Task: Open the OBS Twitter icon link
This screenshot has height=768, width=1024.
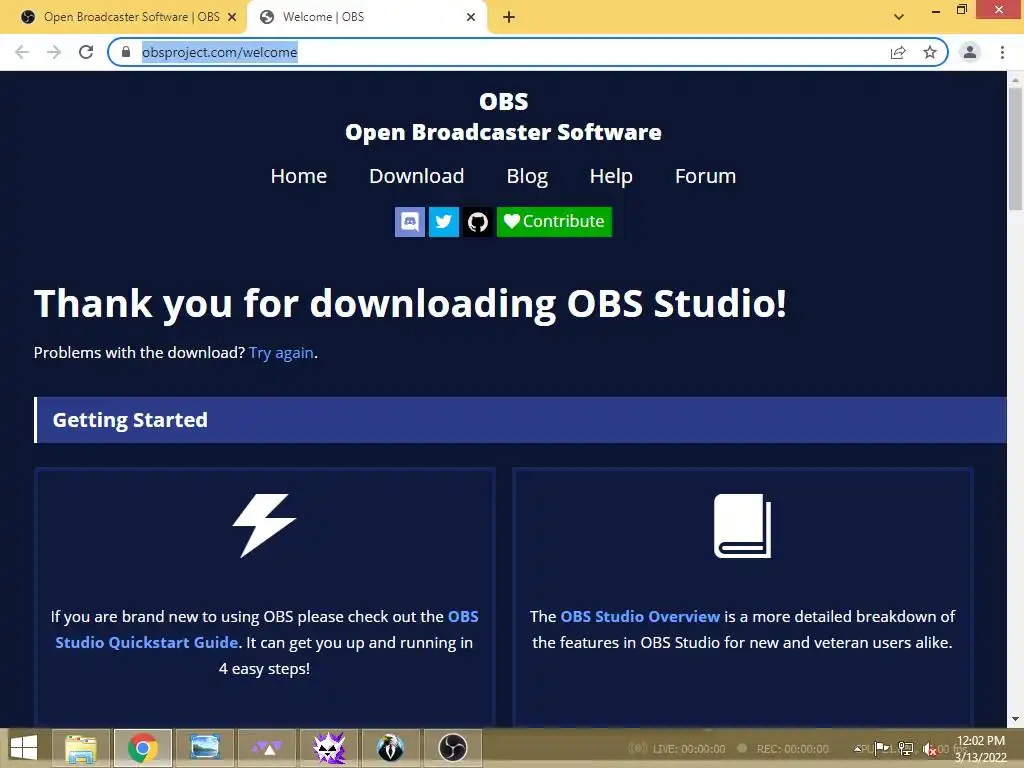Action: (x=443, y=222)
